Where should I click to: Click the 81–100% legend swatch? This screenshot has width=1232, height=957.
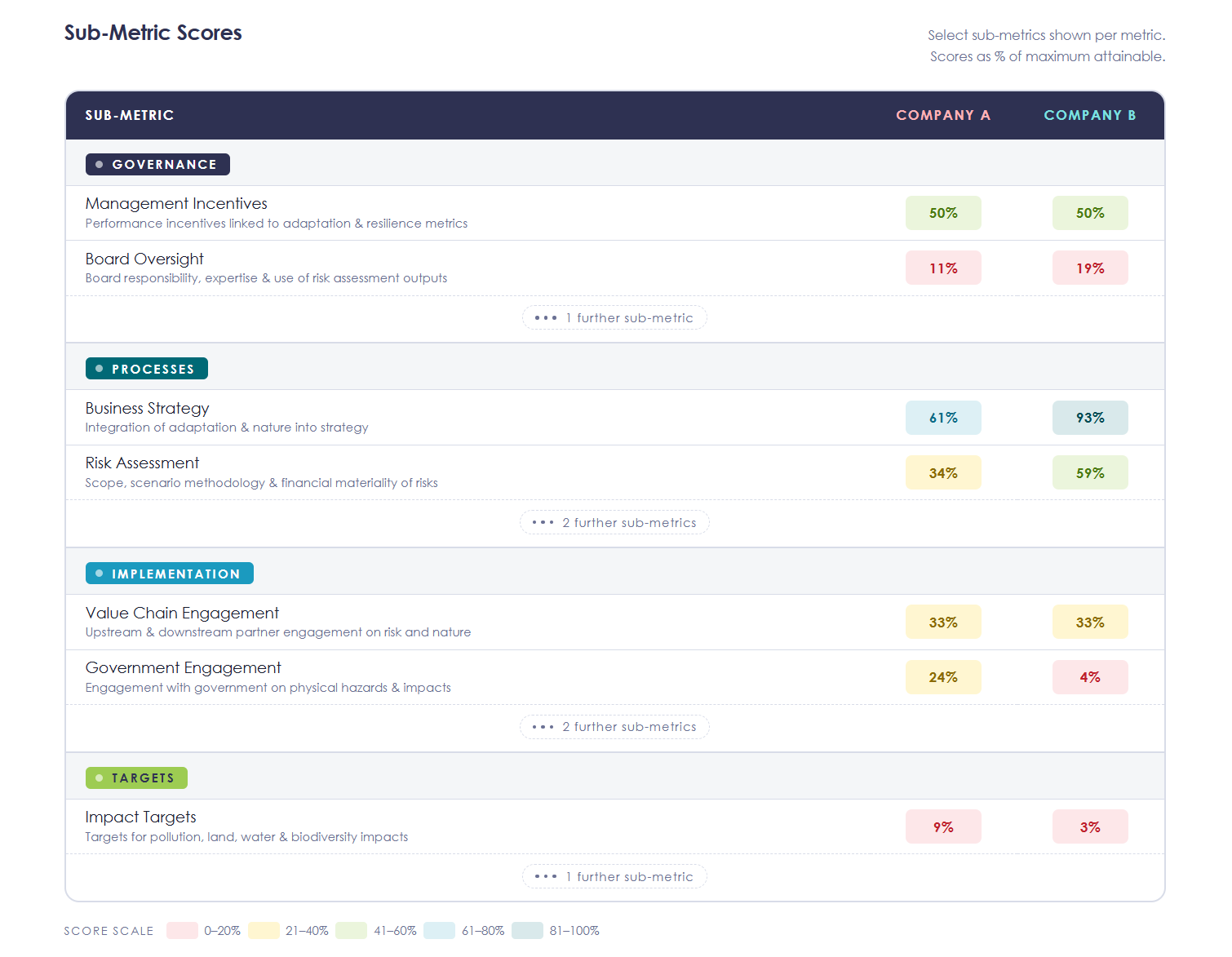pos(527,931)
